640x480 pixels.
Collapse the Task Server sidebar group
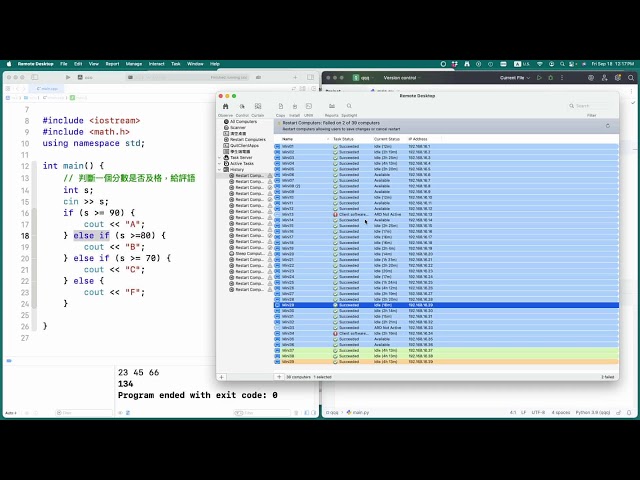point(220,158)
